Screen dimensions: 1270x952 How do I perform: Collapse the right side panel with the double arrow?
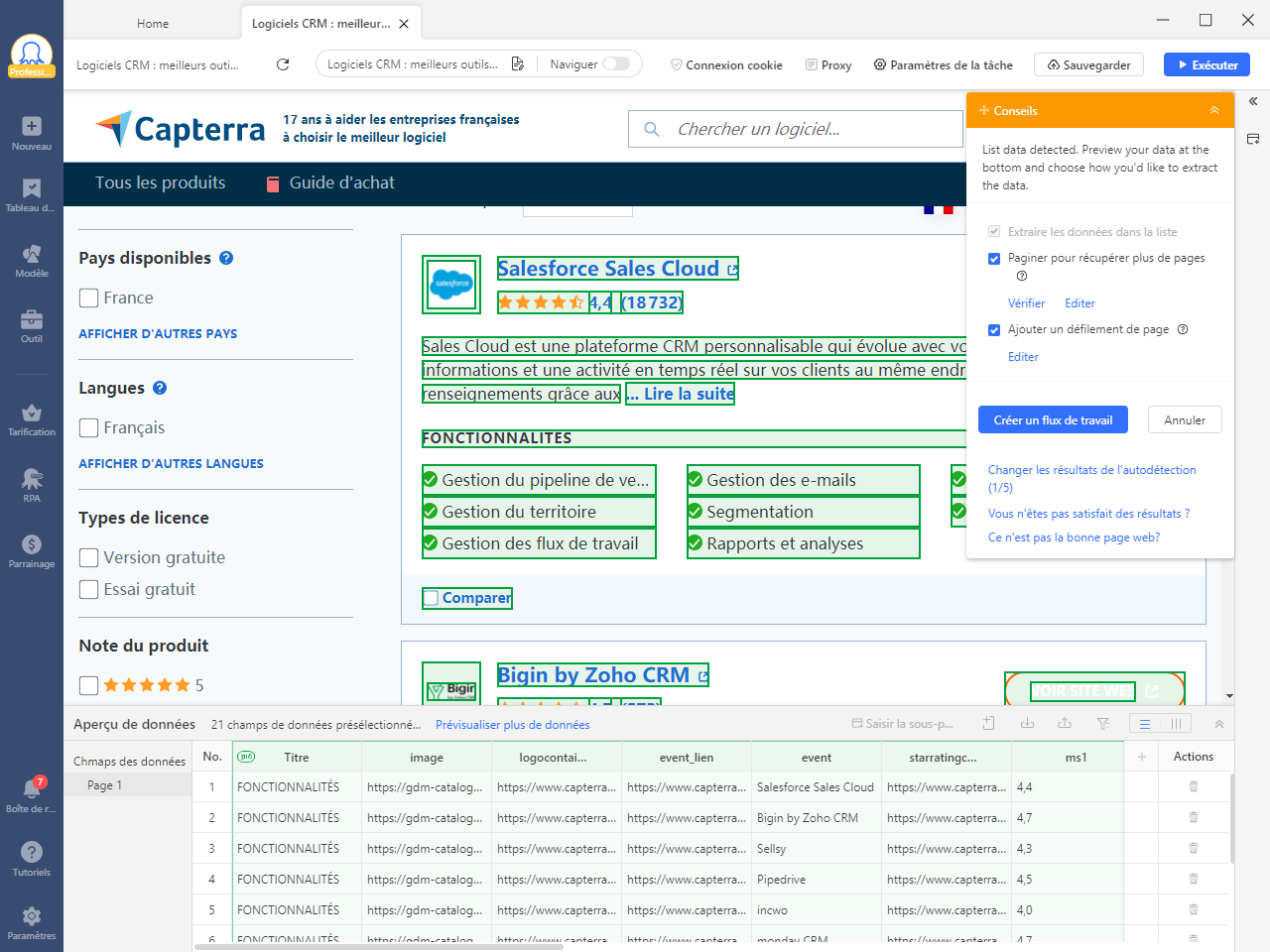(x=1253, y=101)
